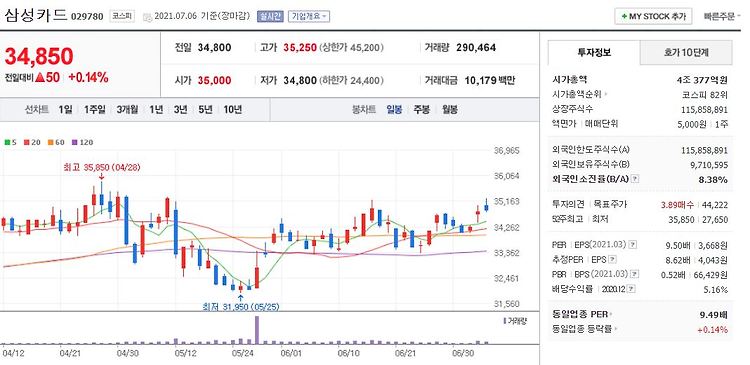Show the 3년 line chart
The image size is (750, 365).
tap(180, 110)
